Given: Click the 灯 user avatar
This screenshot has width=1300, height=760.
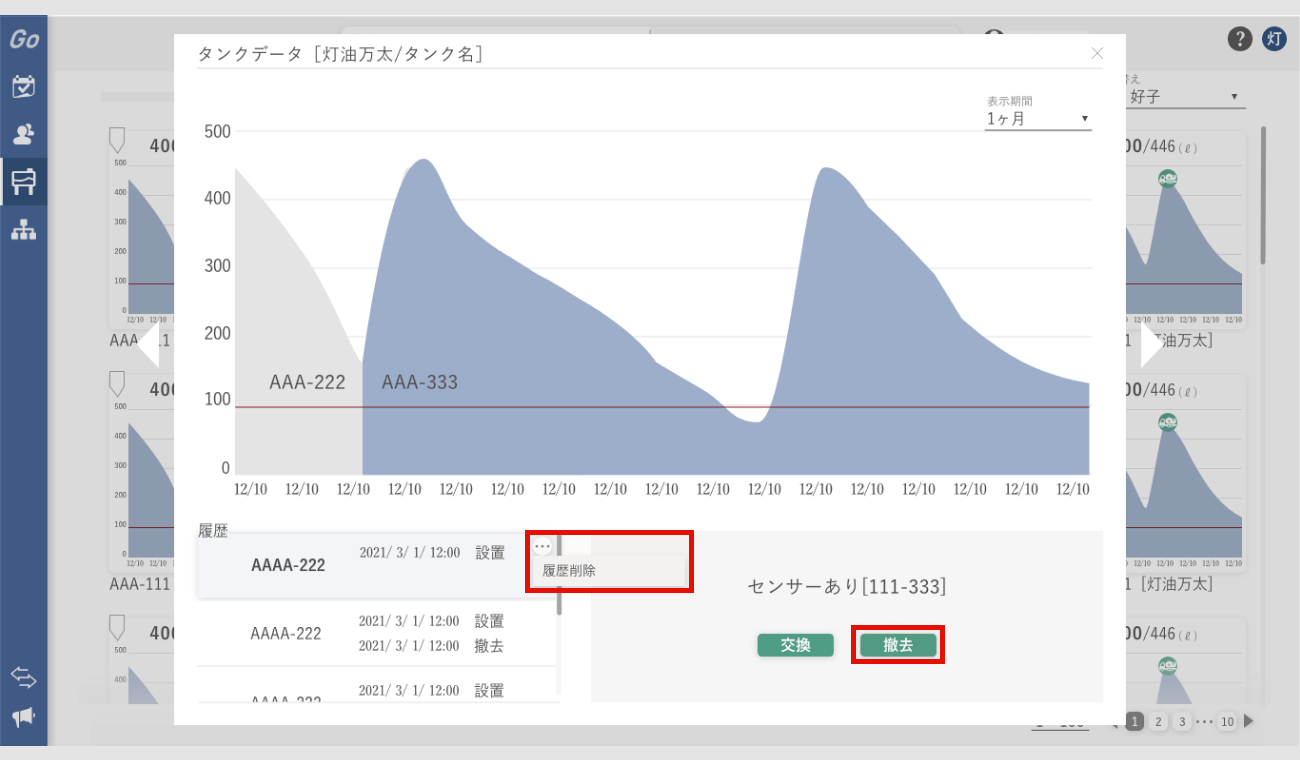Looking at the screenshot, I should (1274, 39).
